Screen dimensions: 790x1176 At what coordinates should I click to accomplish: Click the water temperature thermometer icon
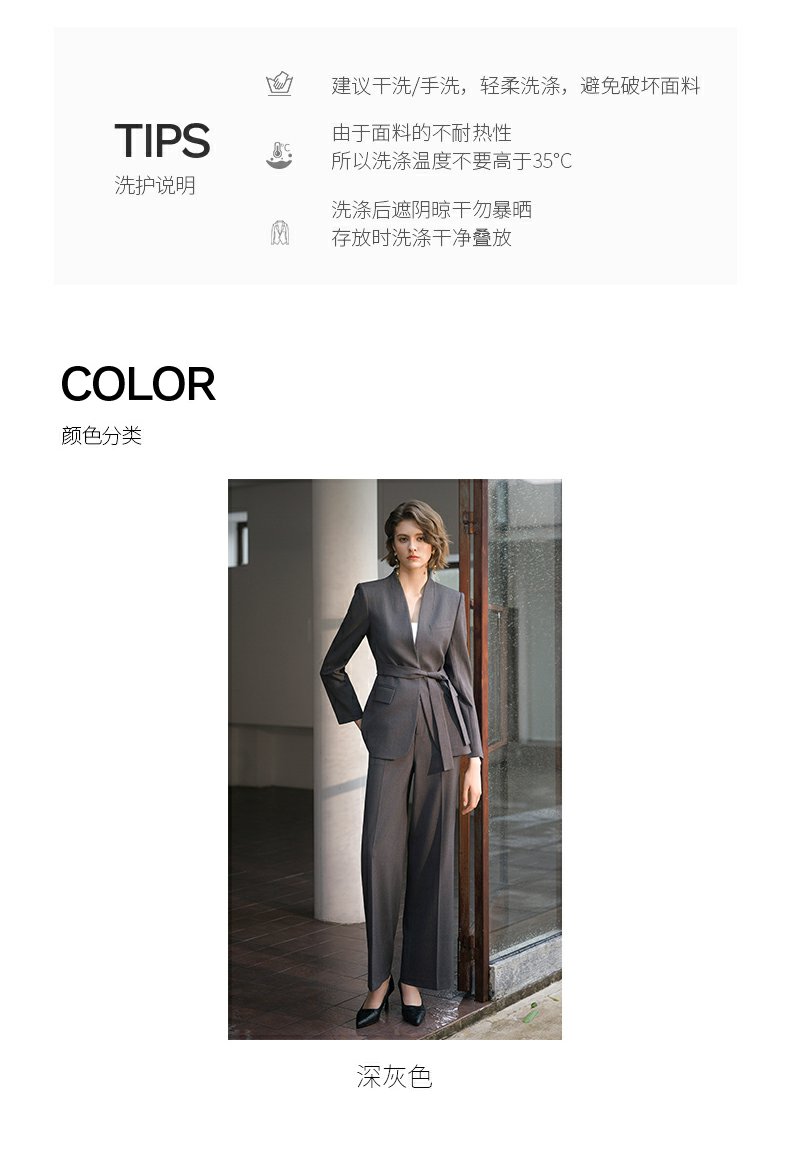[x=279, y=154]
